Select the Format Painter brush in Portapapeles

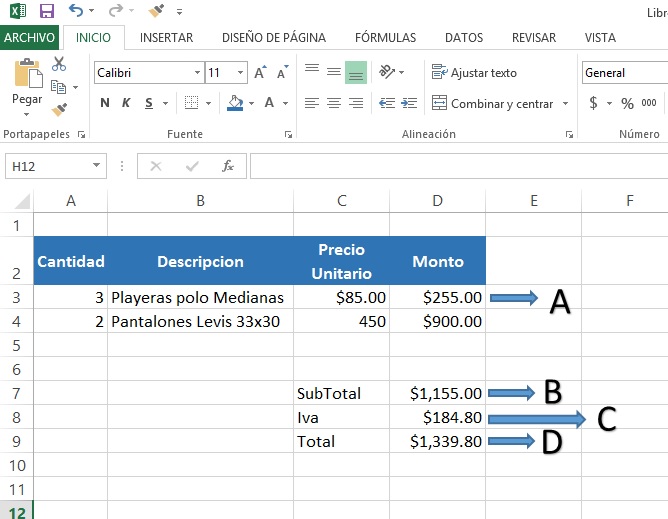59,109
